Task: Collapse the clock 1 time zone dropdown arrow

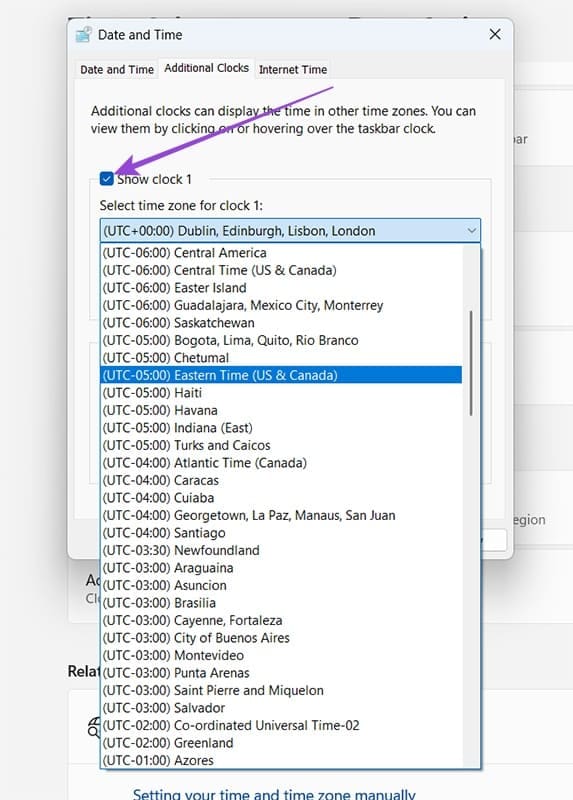Action: (471, 231)
